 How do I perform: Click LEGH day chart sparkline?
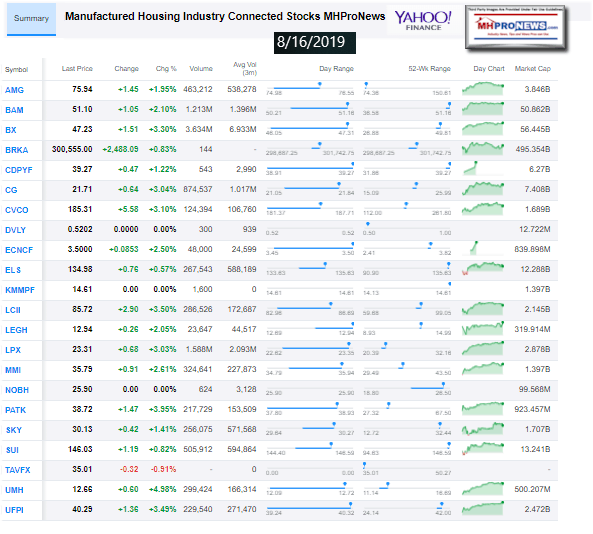point(483,329)
